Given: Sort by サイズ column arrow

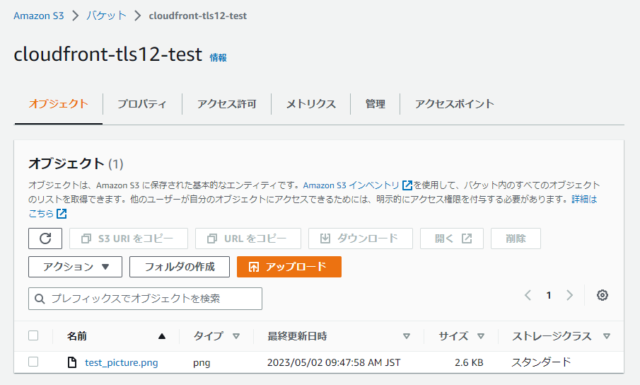Looking at the screenshot, I should (x=481, y=336).
